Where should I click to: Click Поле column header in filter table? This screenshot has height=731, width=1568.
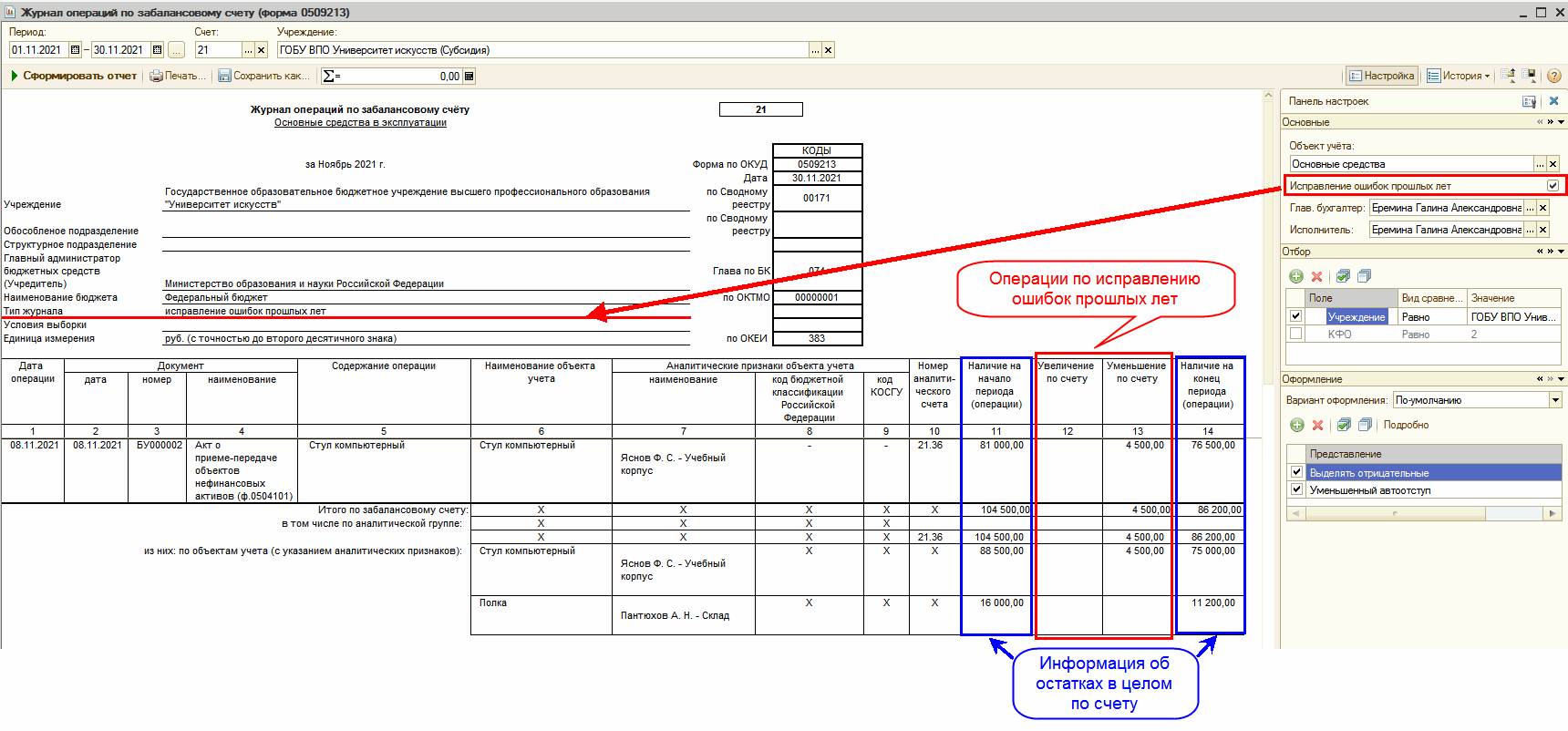pos(1352,298)
